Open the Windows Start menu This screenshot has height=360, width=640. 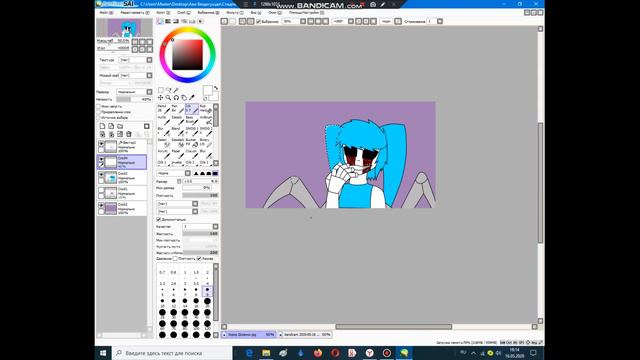[103, 353]
